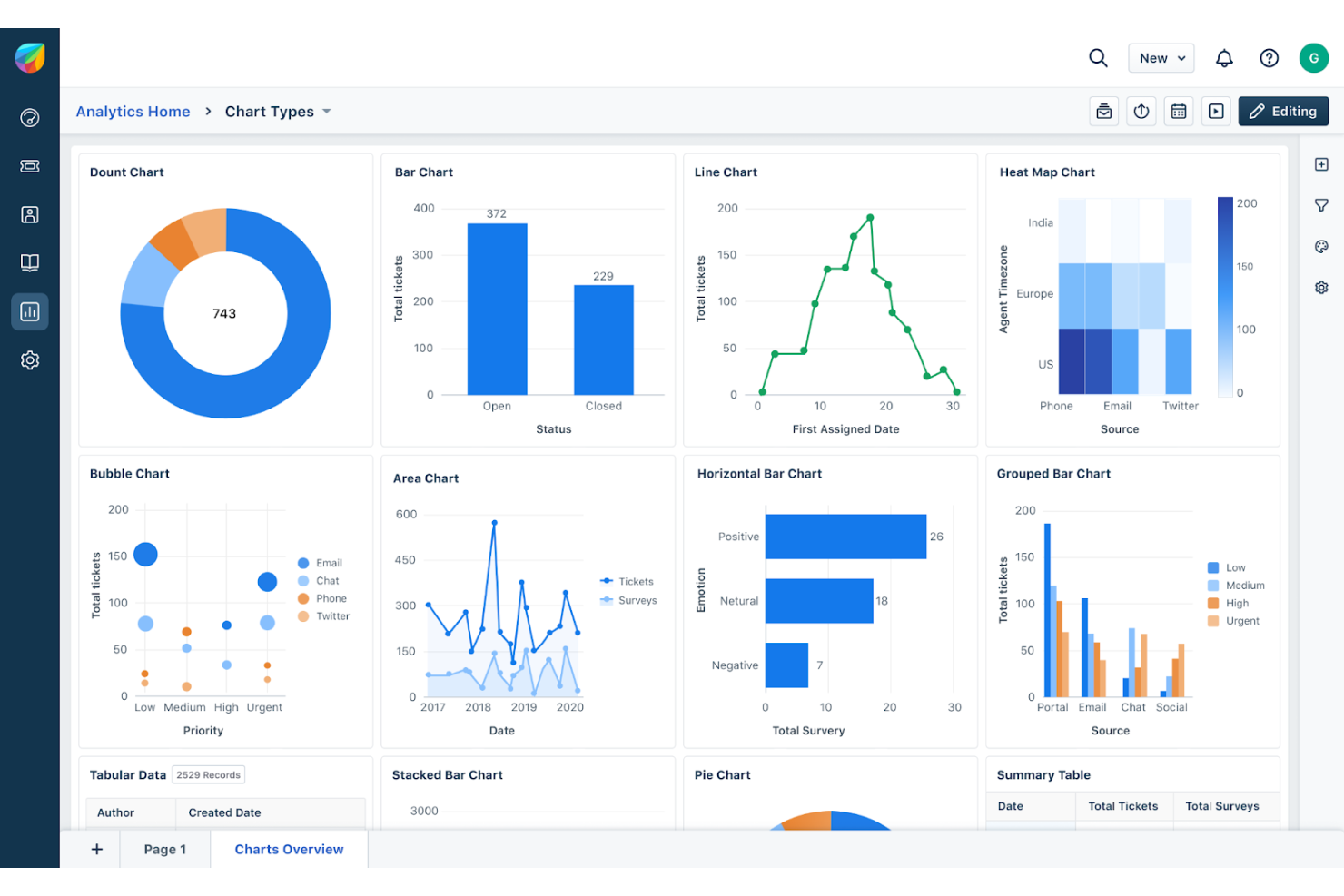This screenshot has height=896, width=1344.
Task: Switch to the Page 1 tab
Action: pos(164,849)
